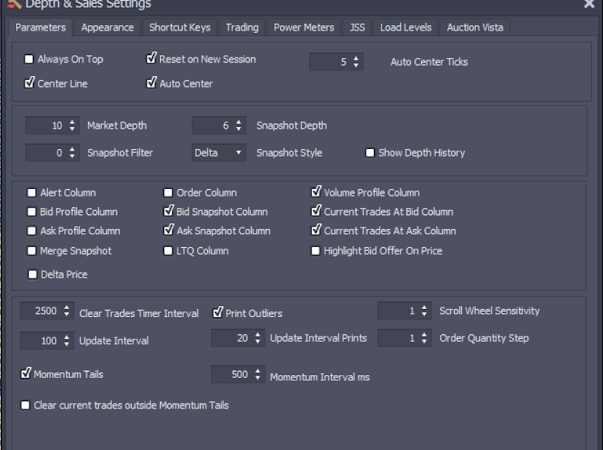The image size is (603, 450).
Task: Increase Snapshot Filter value with up arrow
Action: (x=70, y=149)
